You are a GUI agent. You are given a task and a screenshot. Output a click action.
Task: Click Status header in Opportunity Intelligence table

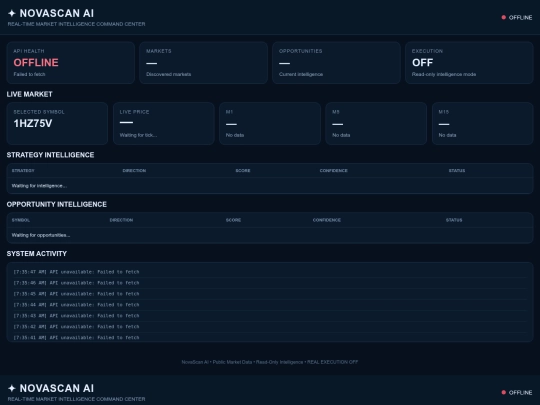tap(454, 220)
